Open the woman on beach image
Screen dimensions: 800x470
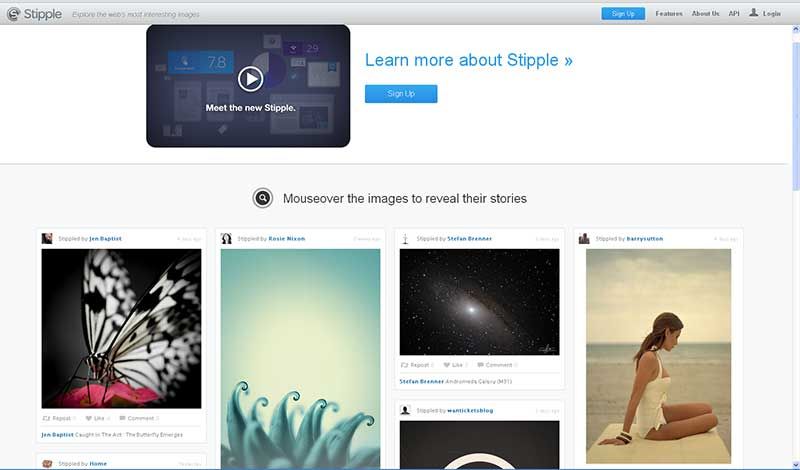(x=658, y=356)
